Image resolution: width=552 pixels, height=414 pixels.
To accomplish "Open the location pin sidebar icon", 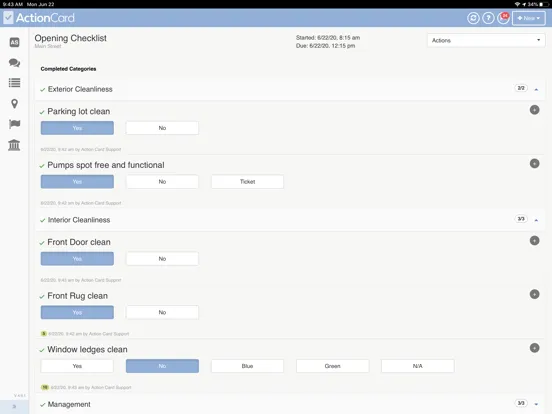I will tap(14, 104).
